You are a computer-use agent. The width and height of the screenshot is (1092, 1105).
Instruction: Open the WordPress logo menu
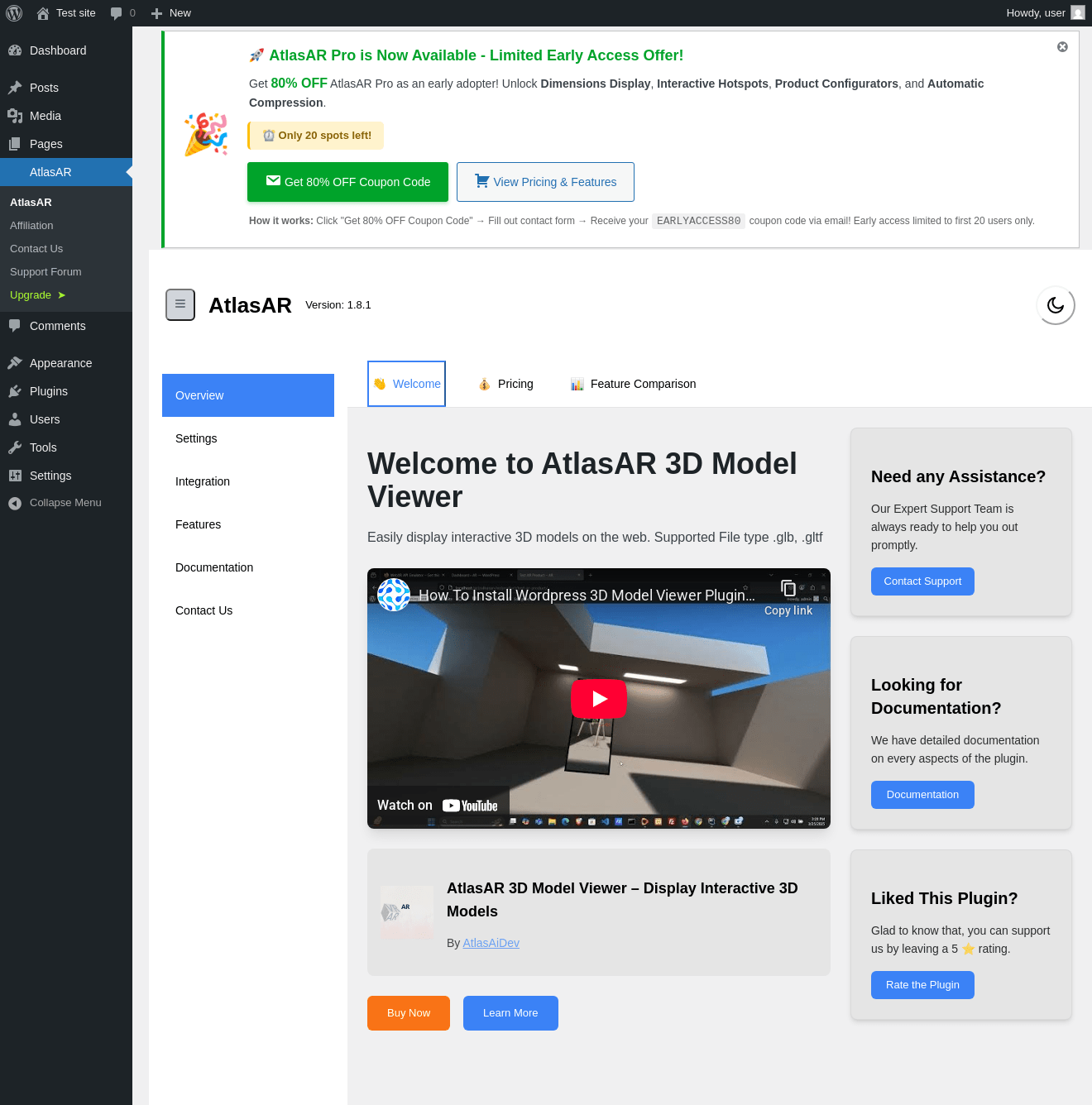tap(14, 13)
